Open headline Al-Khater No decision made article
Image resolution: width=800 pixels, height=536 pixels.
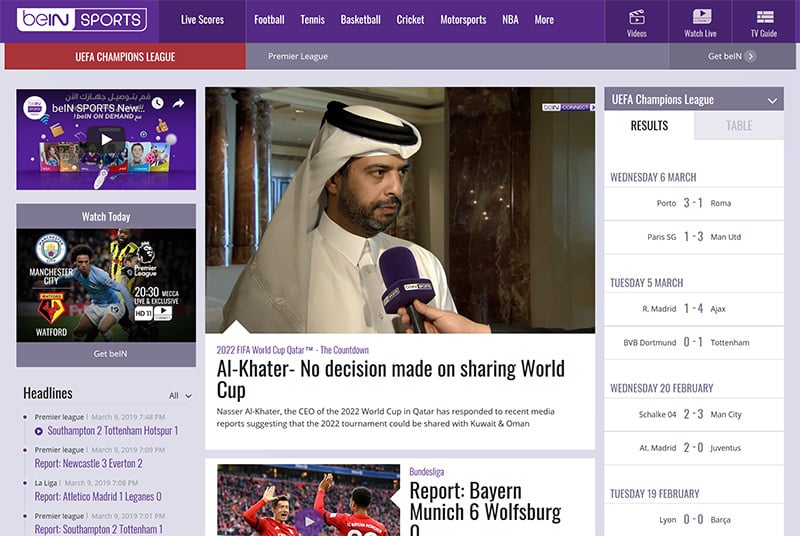[x=390, y=379]
